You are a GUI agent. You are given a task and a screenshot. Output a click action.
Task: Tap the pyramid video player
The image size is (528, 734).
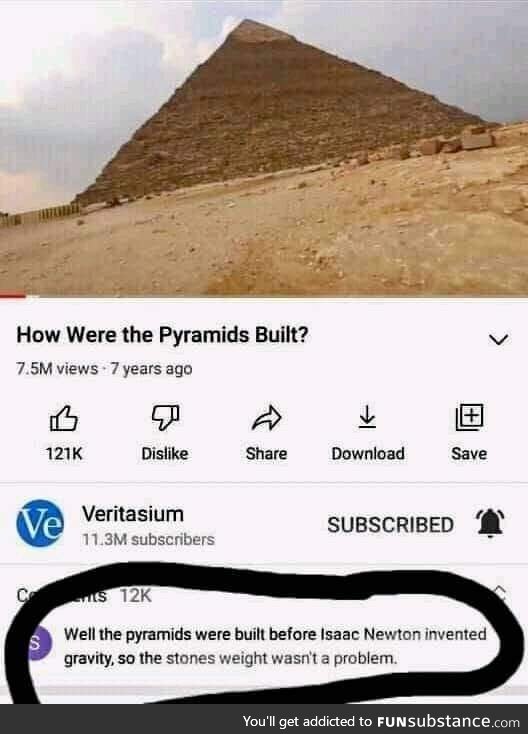pos(264,147)
